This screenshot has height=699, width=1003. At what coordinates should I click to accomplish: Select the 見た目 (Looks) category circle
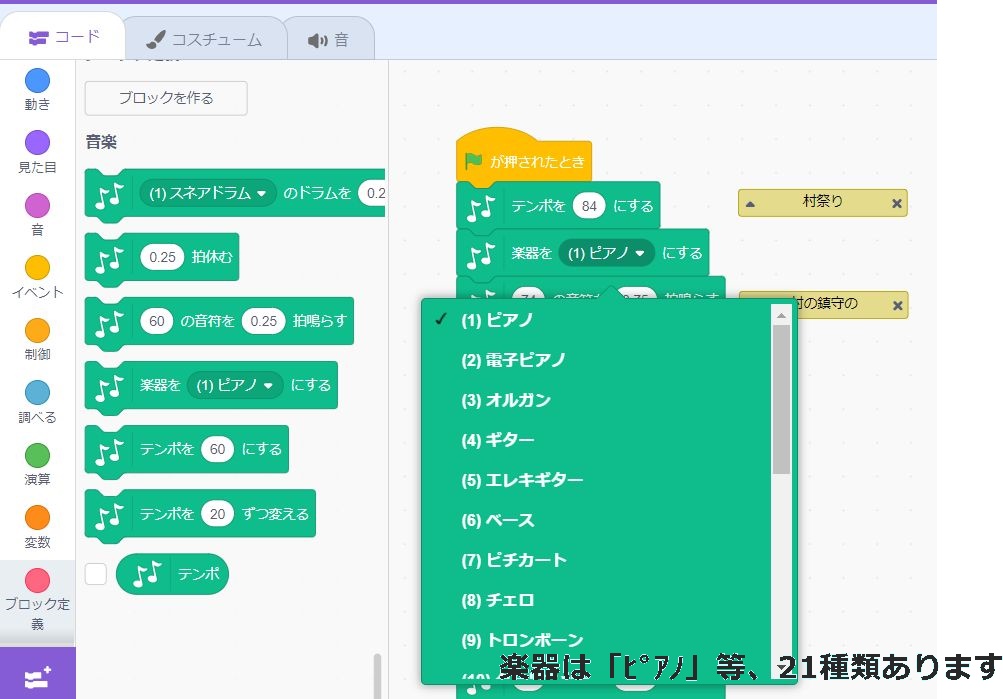[x=37, y=143]
